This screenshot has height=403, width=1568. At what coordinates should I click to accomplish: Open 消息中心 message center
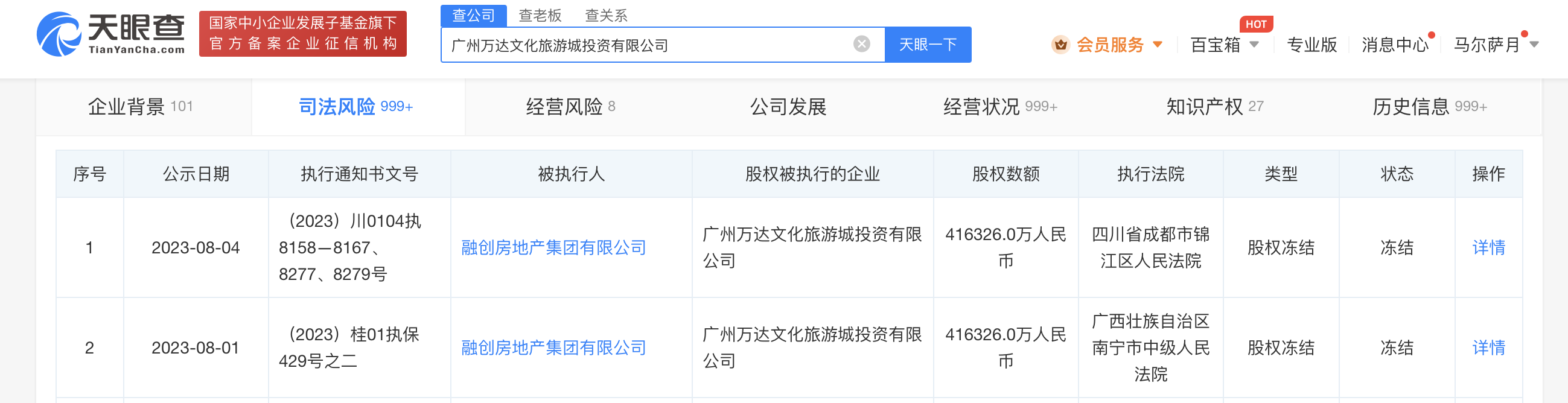click(1395, 45)
